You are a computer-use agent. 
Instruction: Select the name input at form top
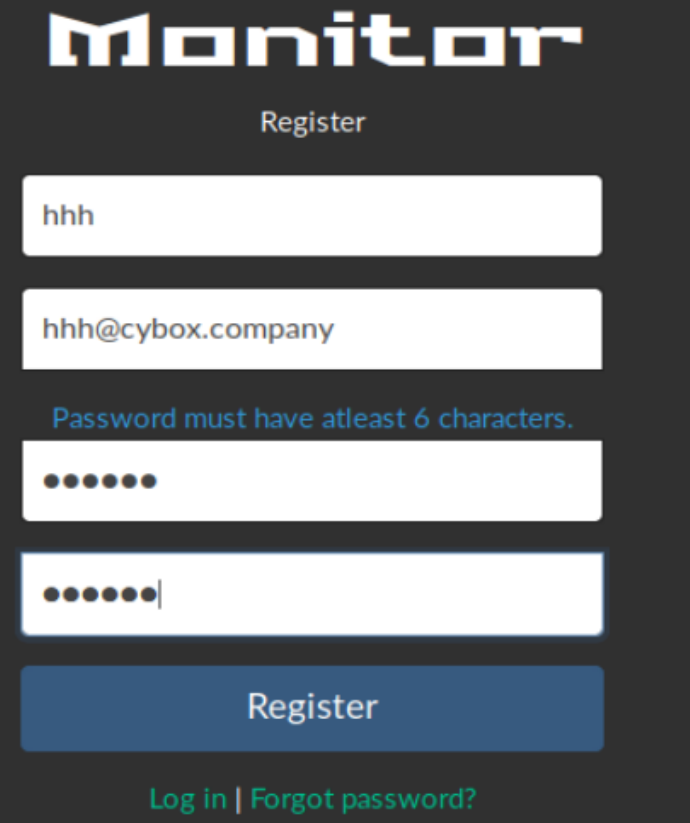tap(312, 215)
